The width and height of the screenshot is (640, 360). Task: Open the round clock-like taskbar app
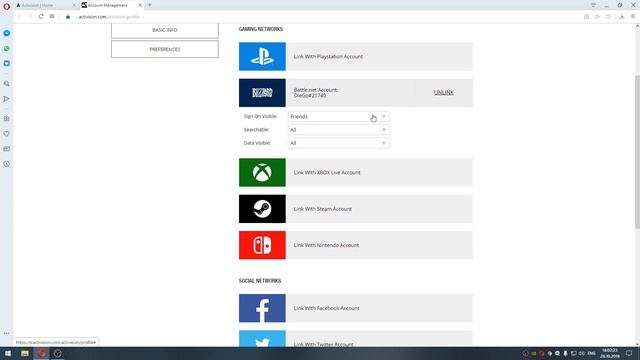pyautogui.click(x=58, y=353)
